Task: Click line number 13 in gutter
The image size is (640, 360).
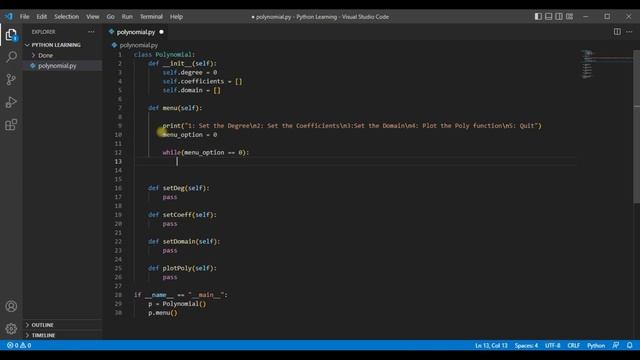Action: point(118,162)
